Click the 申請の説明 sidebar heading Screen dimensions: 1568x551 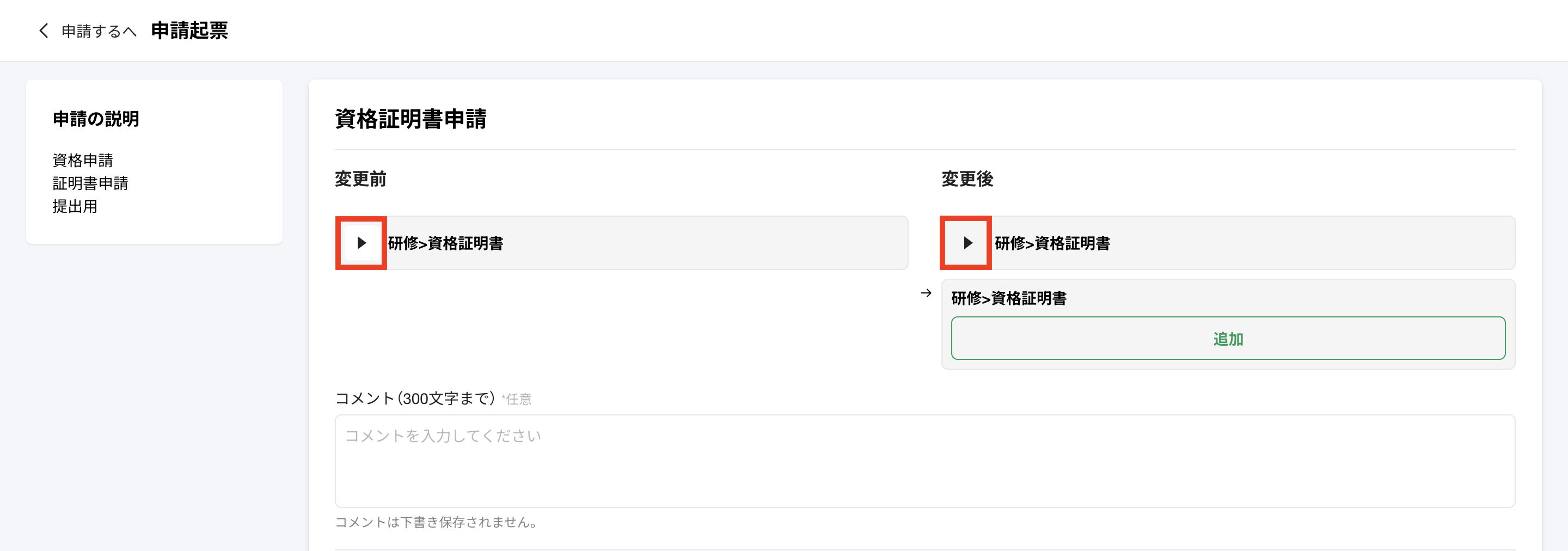(x=96, y=119)
